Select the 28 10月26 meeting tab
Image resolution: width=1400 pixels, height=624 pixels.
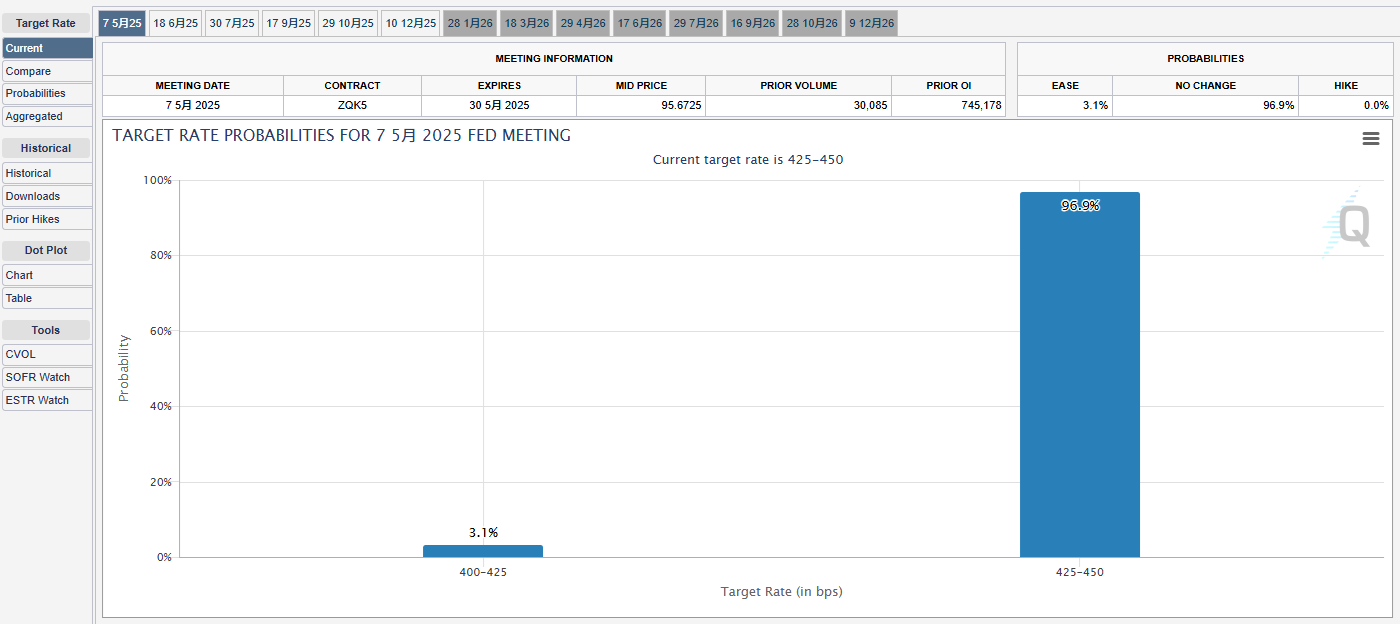812,23
